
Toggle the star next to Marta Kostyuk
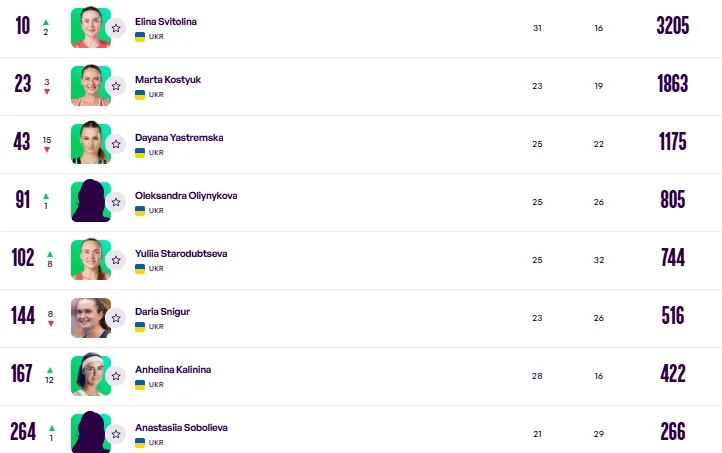(x=116, y=87)
